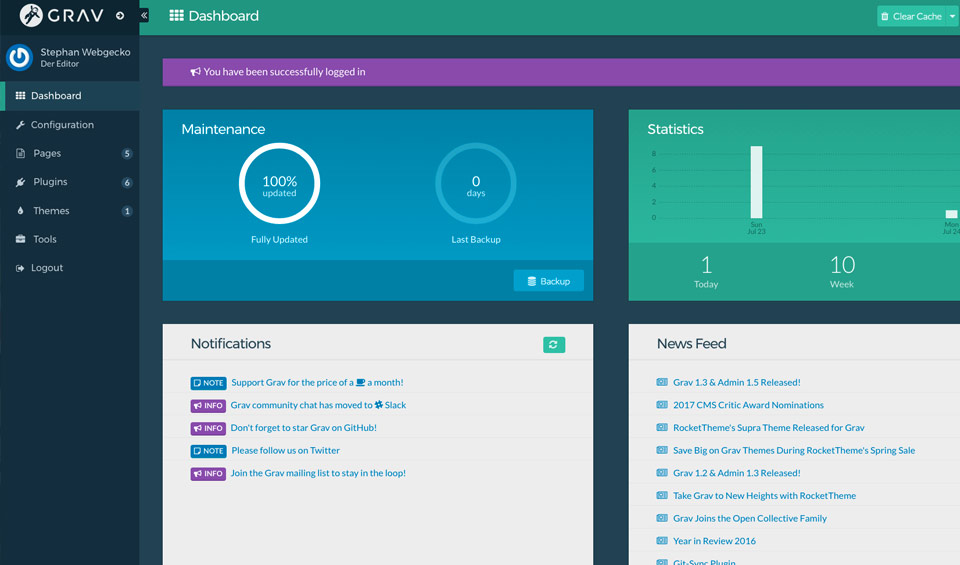Open Please follow us on Twitter link
The height and width of the screenshot is (565, 960).
285,451
